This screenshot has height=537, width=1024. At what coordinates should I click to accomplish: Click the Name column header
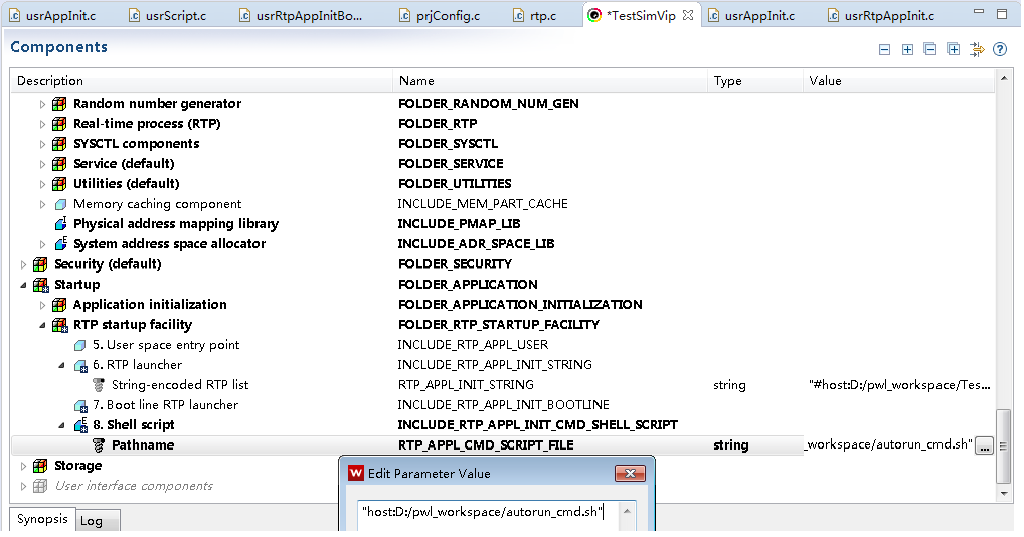coord(416,81)
